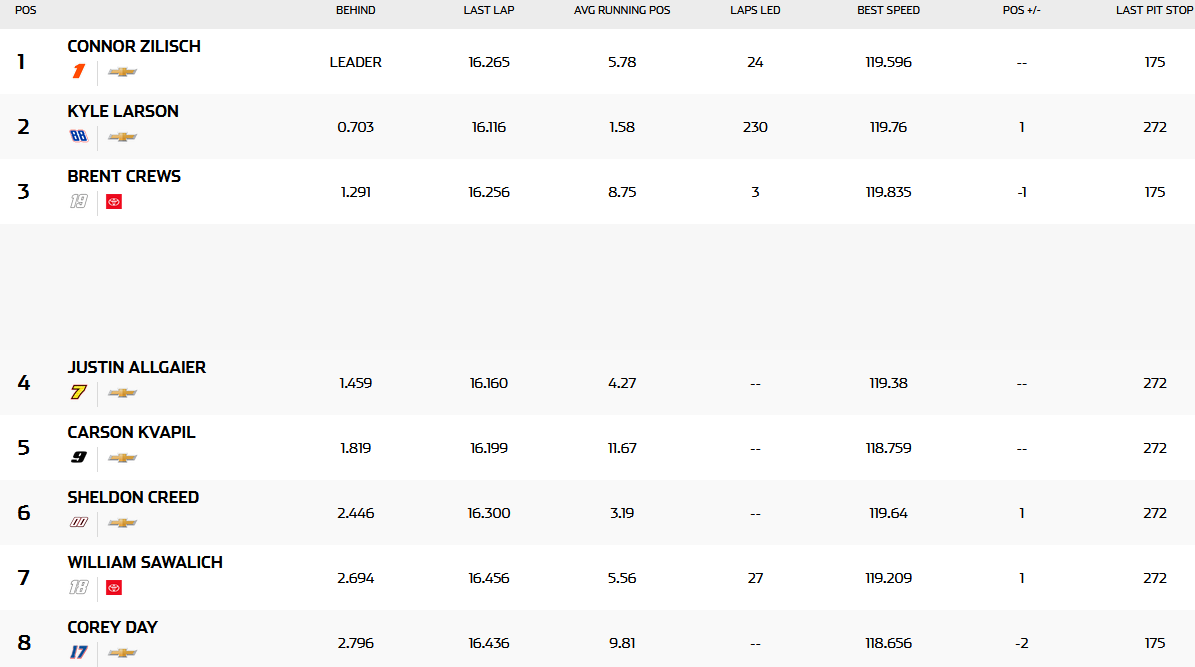This screenshot has height=667, width=1195.
Task: Click the blank gap below Brent Crews' row
Action: click(x=597, y=287)
